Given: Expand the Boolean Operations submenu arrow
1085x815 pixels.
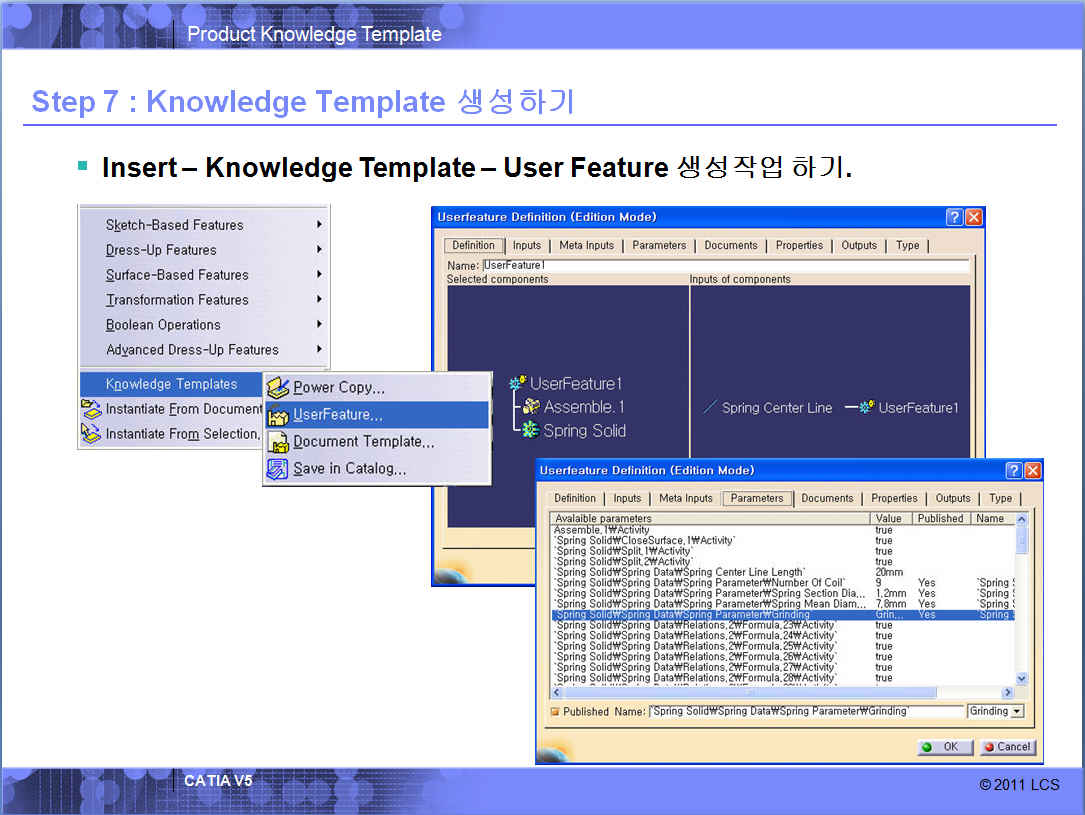Looking at the screenshot, I should coord(319,325).
